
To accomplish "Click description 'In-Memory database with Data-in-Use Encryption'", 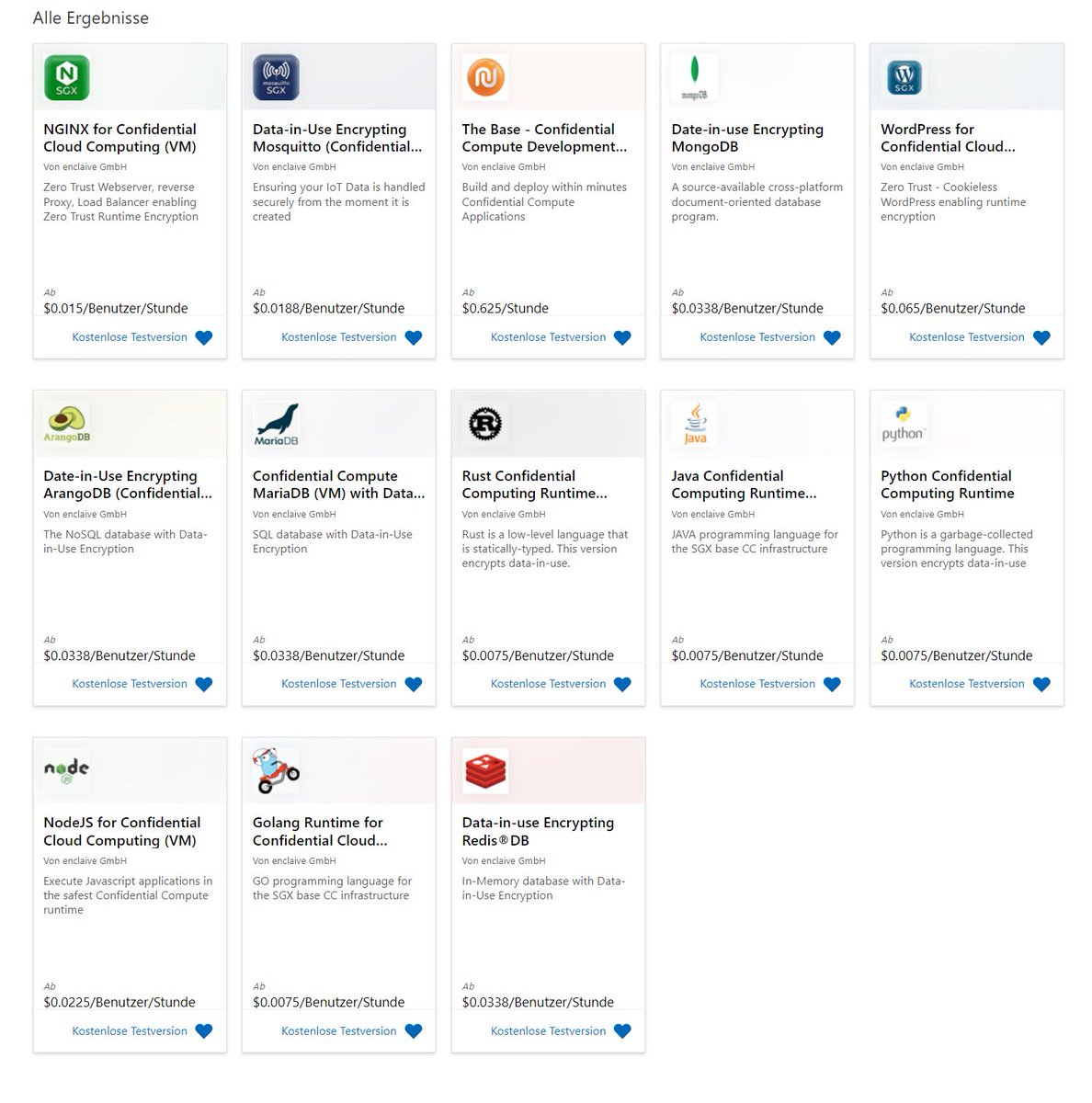I will 543,888.
